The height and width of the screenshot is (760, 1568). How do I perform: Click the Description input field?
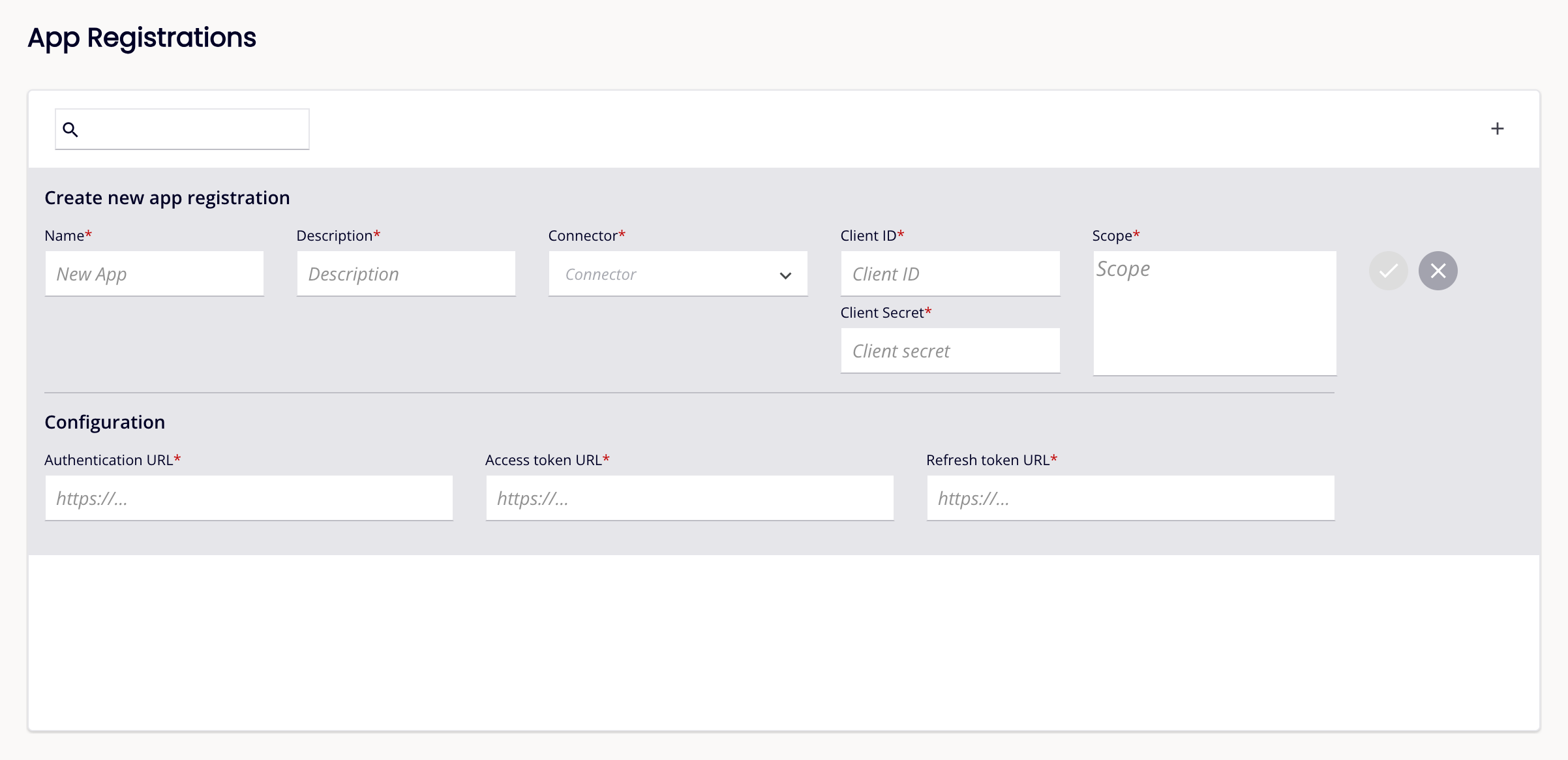(x=406, y=274)
